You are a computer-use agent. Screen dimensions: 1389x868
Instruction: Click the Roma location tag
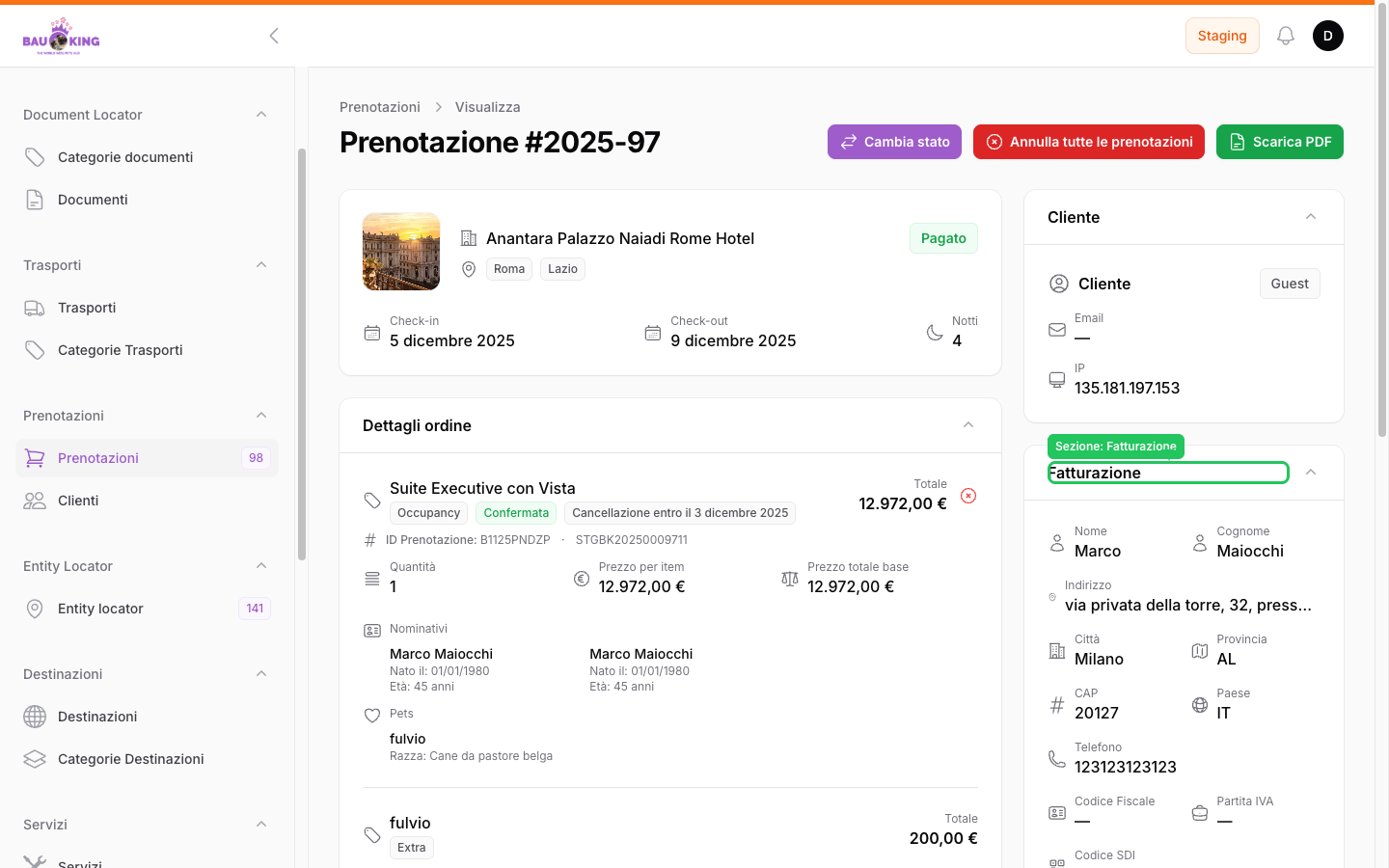coord(509,269)
